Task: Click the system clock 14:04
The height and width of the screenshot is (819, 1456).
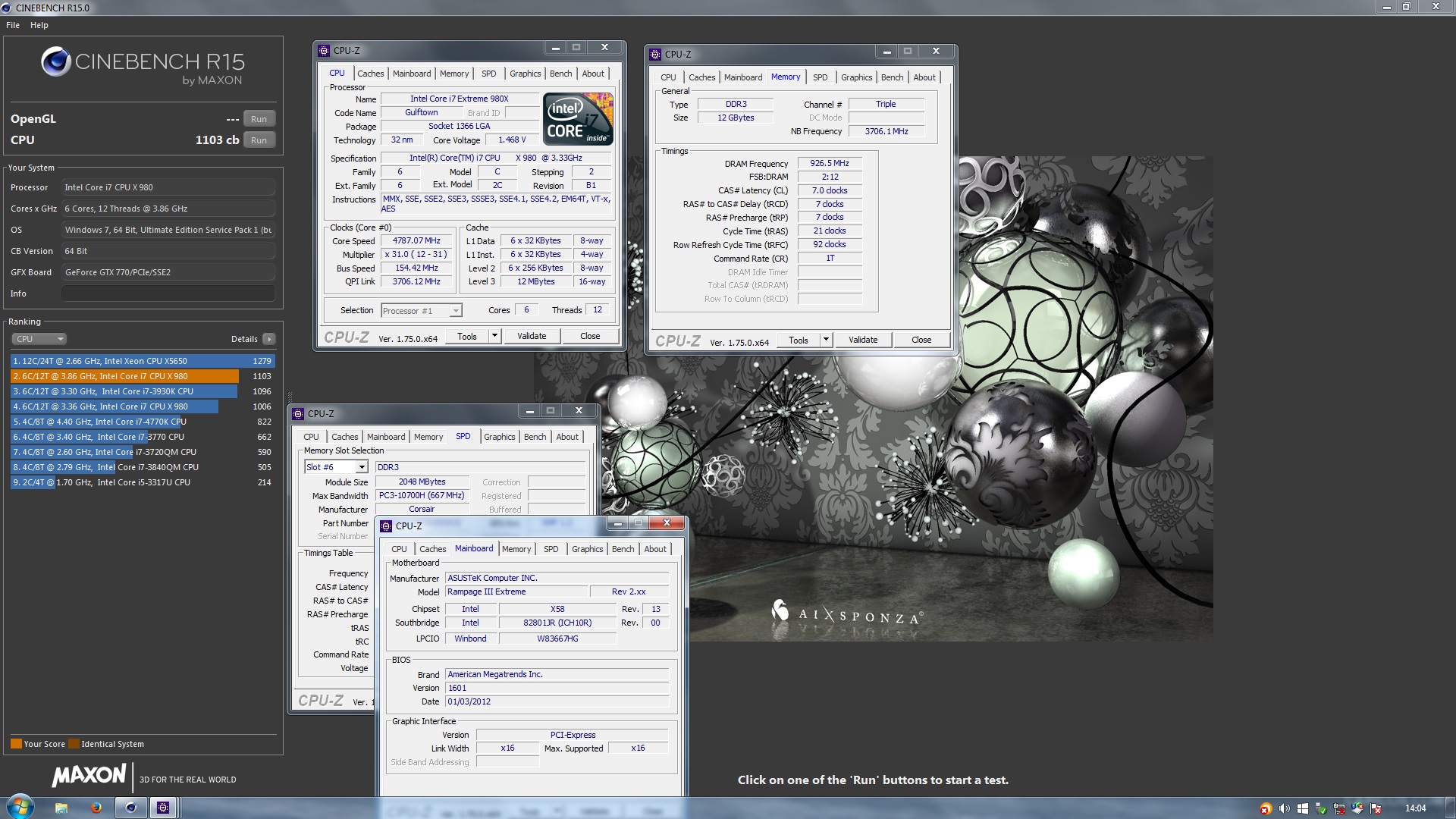Action: pos(1415,808)
